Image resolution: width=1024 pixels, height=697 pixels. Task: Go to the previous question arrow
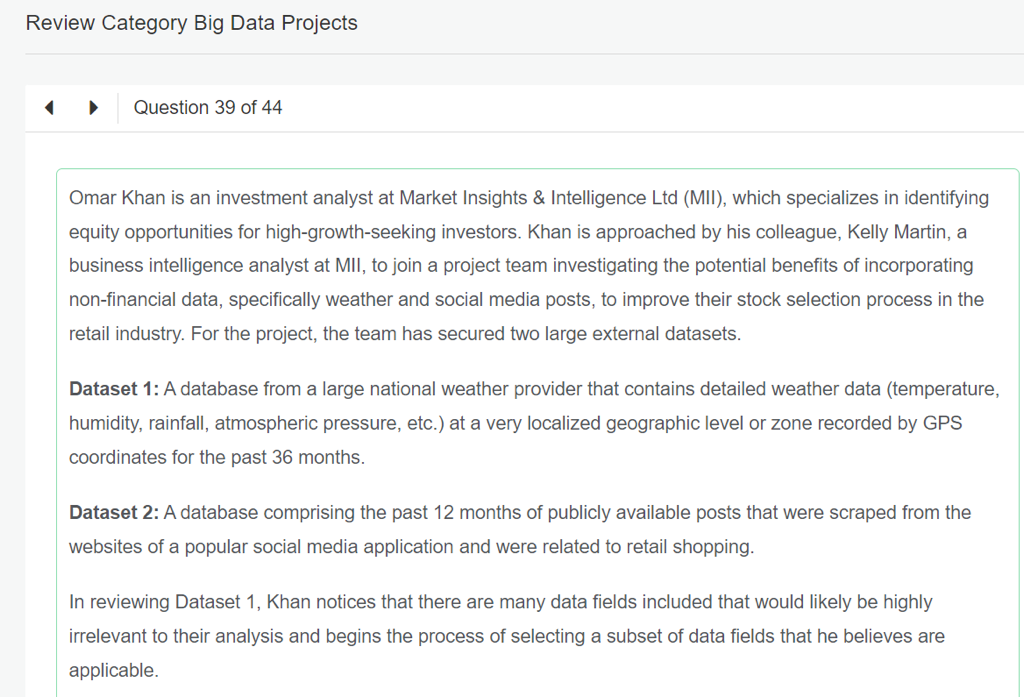(x=49, y=108)
